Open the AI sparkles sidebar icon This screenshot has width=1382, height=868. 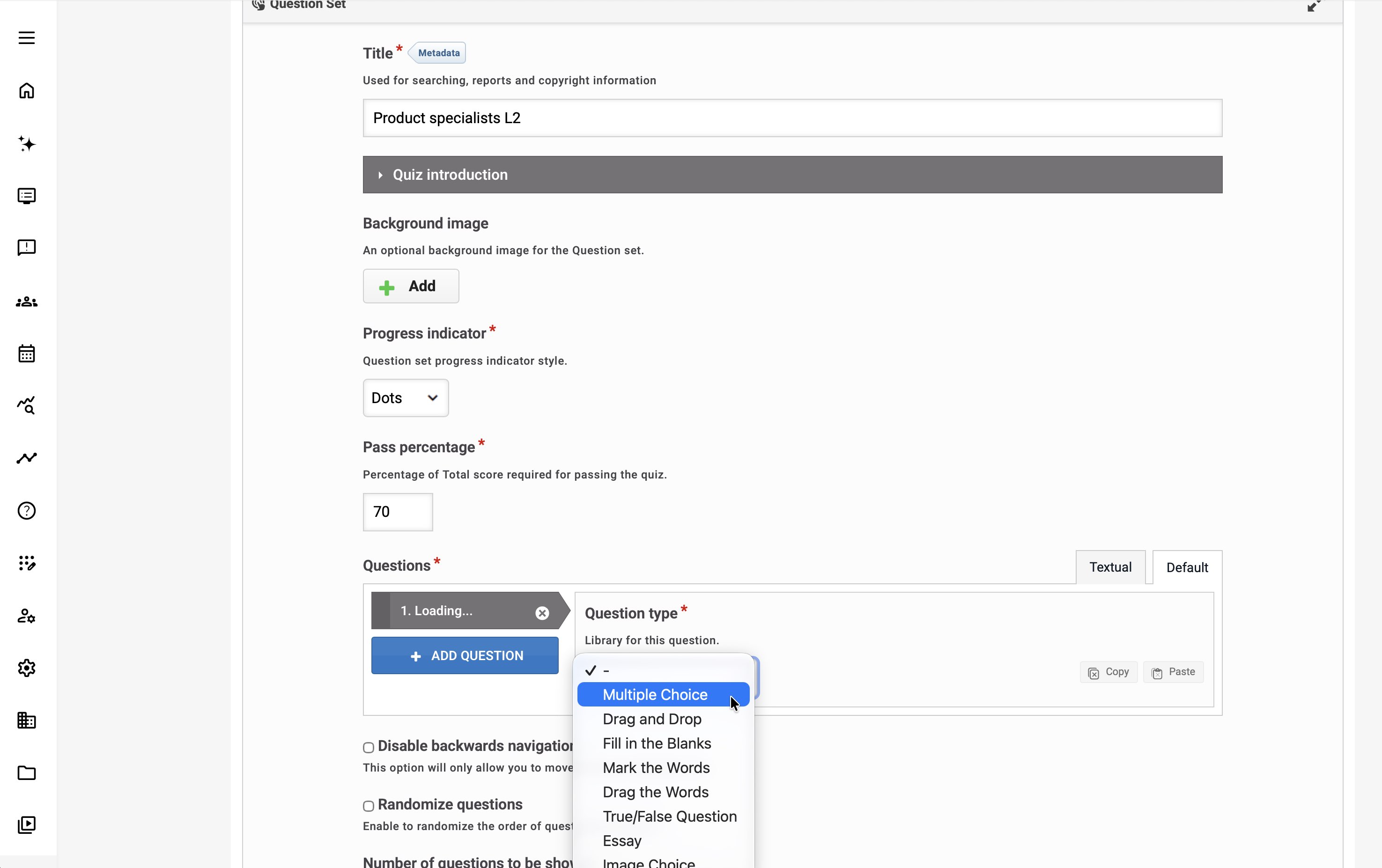tap(26, 143)
